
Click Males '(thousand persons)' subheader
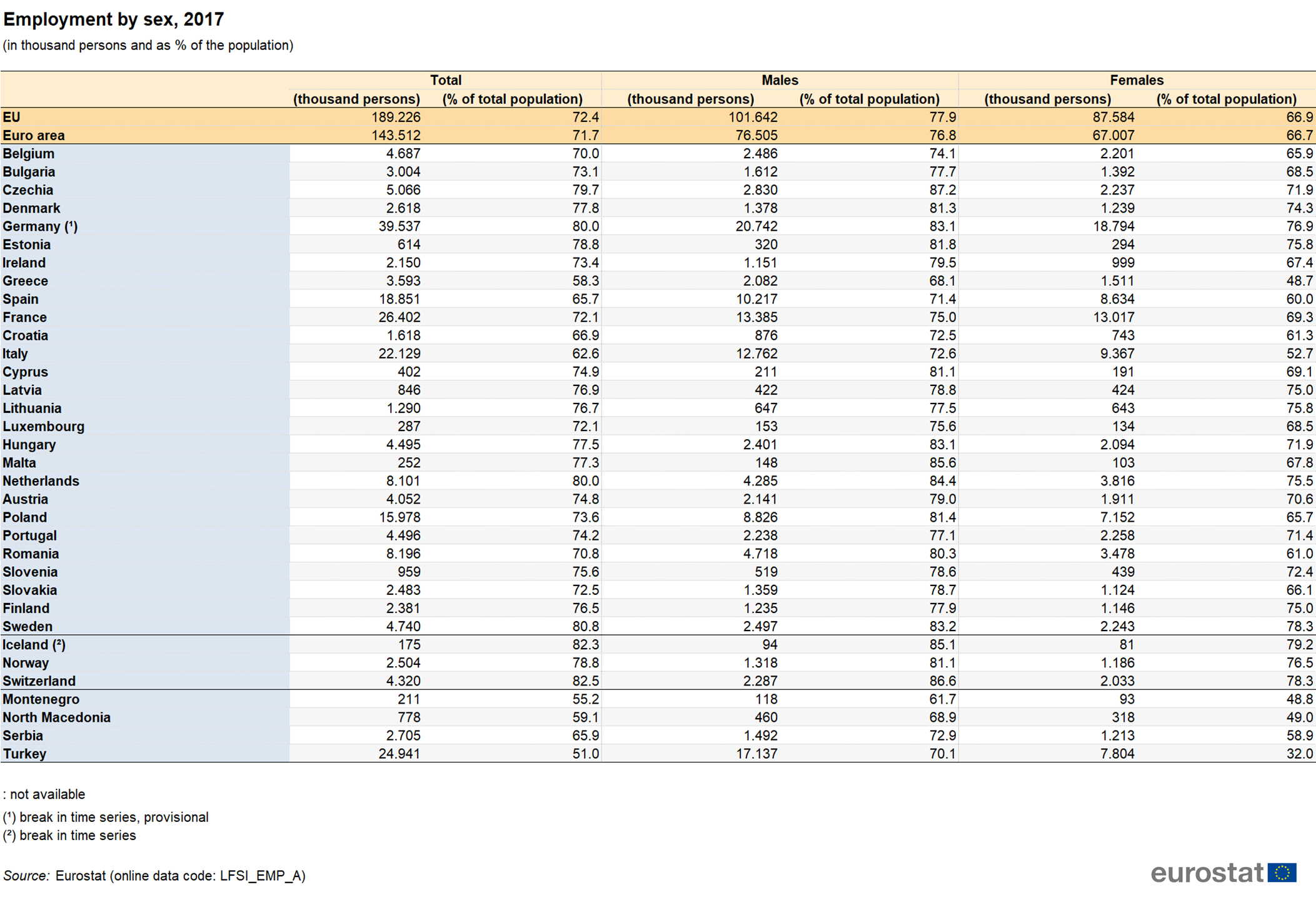click(x=690, y=99)
